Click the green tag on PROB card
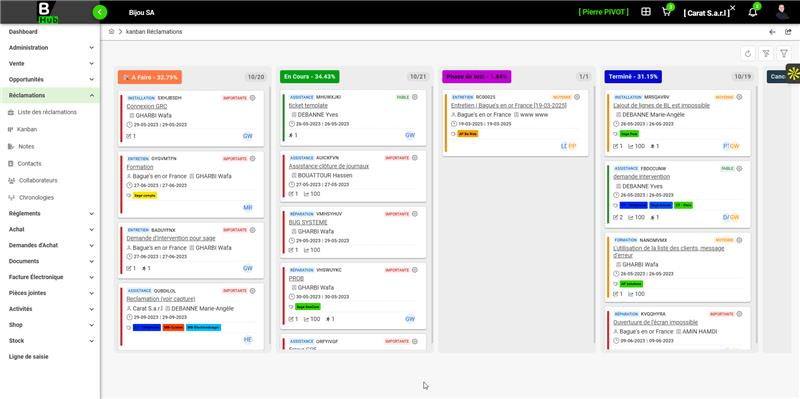Viewport: 800px width, 399px height. click(308, 307)
